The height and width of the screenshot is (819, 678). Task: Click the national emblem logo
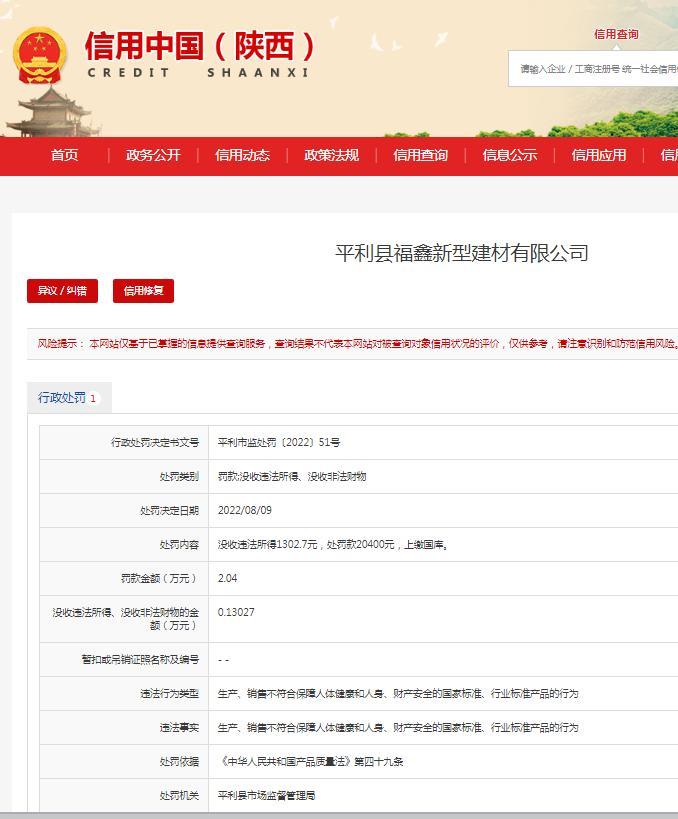point(40,56)
